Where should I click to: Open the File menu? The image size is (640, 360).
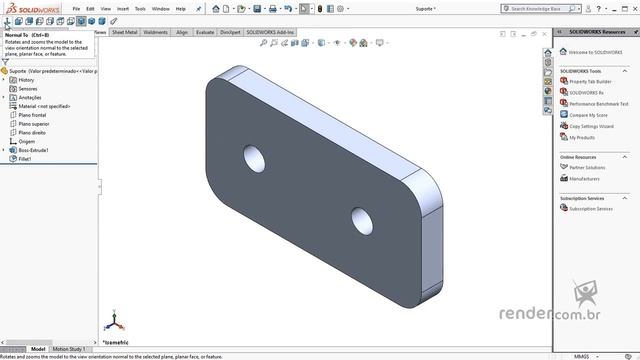pyautogui.click(x=76, y=9)
